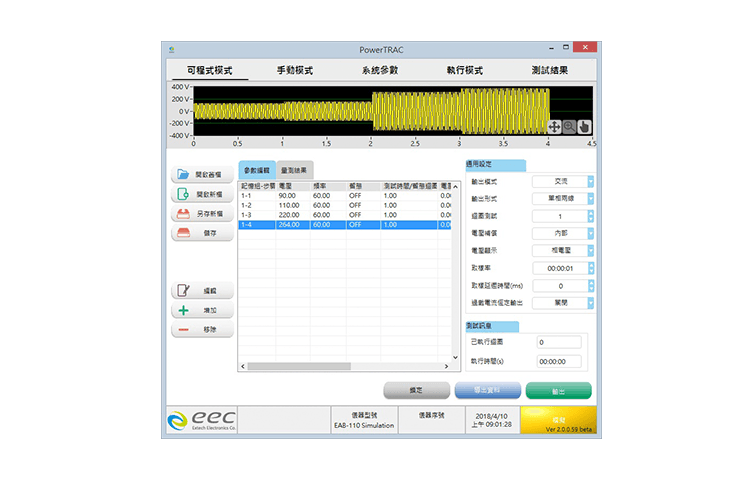Viewport: 732px width, 480px height.
Task: Click the 執行時間(s) field showing 00:00:00
Action: click(x=559, y=361)
